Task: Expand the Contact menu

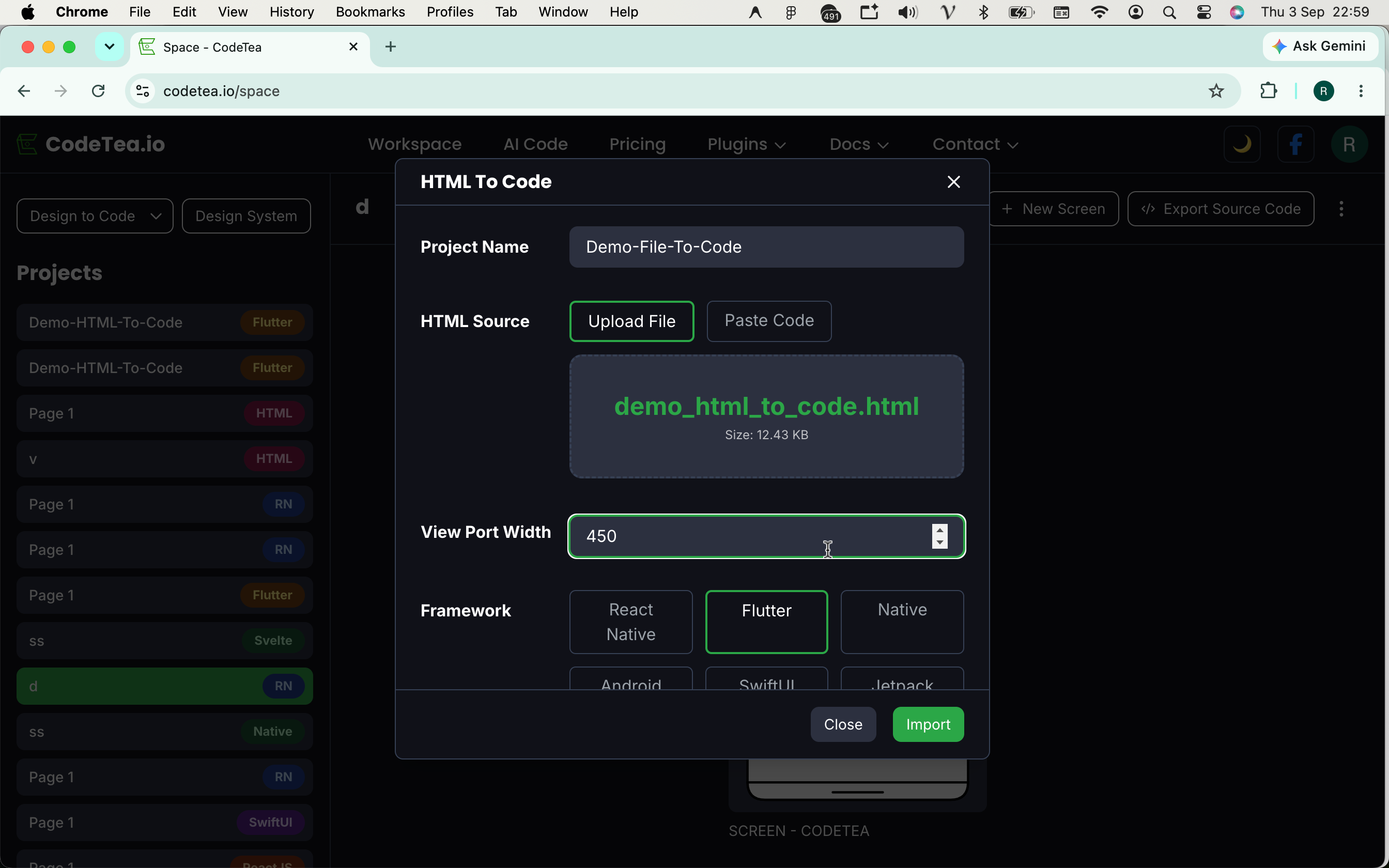Action: click(975, 144)
